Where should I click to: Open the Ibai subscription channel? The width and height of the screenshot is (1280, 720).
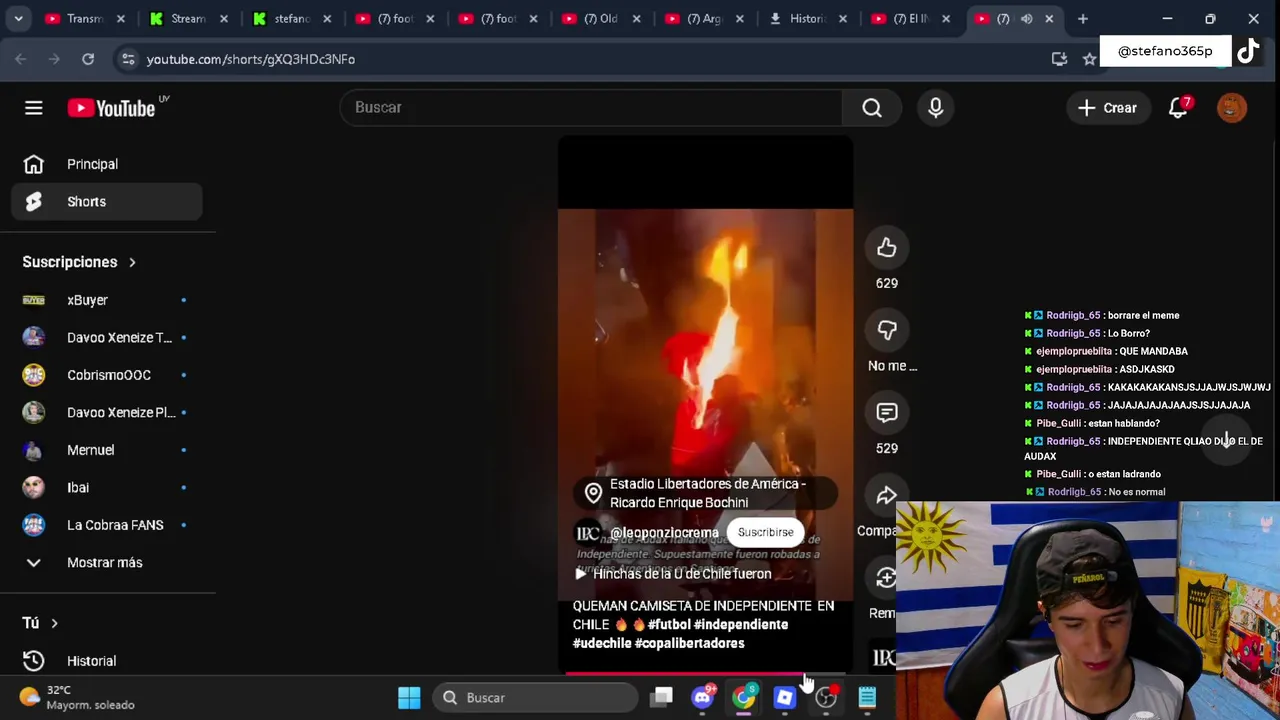(x=107, y=488)
